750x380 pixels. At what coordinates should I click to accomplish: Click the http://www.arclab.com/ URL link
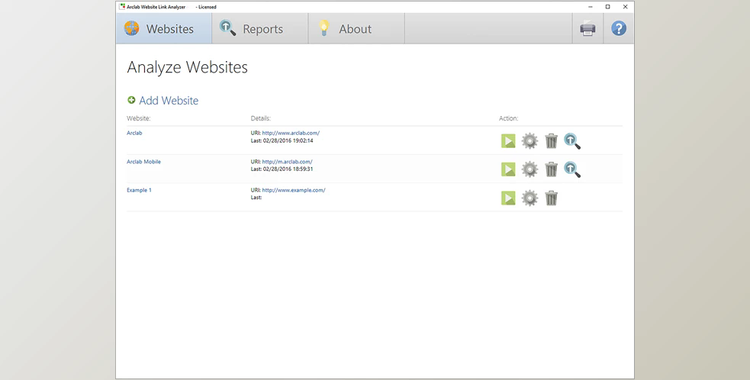291,133
